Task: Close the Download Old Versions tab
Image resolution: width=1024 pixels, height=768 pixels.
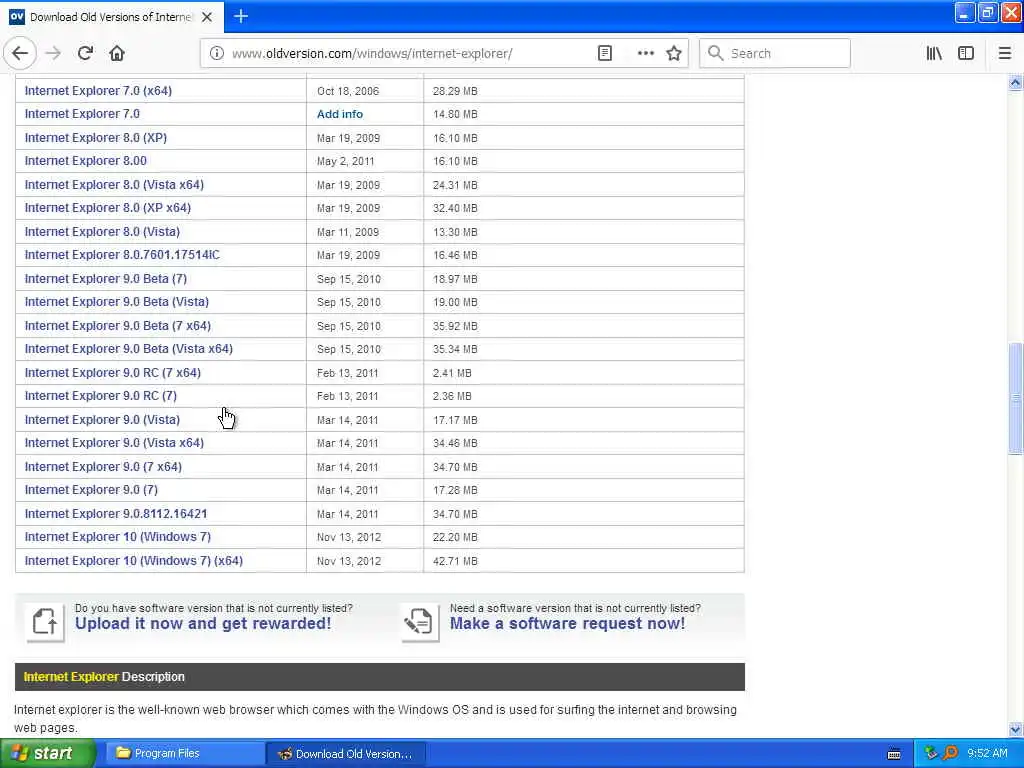Action: (207, 17)
